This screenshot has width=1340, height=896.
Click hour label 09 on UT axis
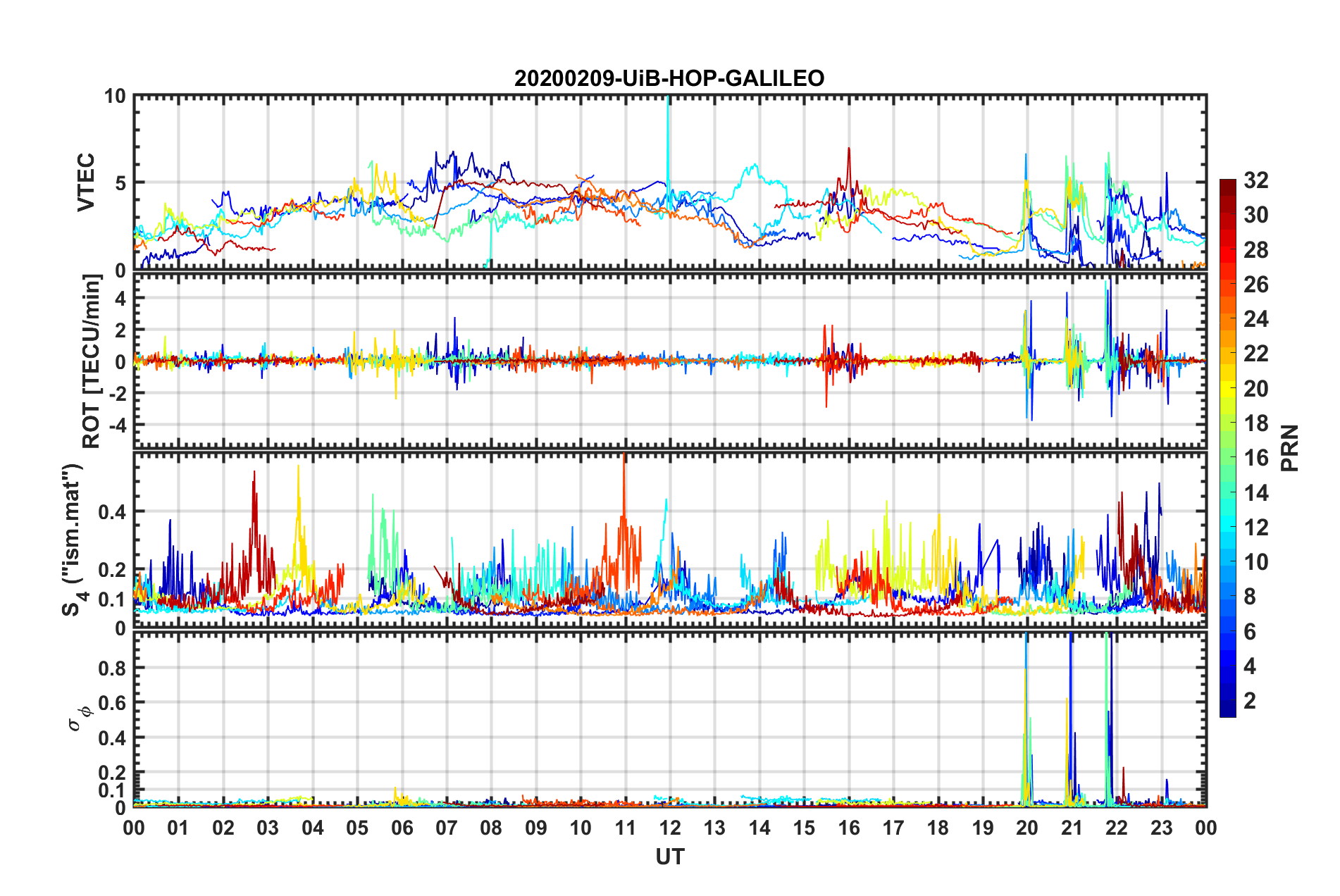[x=536, y=828]
